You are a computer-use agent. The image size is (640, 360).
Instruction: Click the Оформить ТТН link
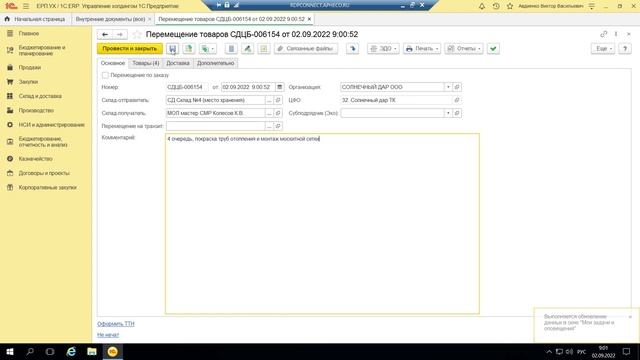(x=116, y=324)
